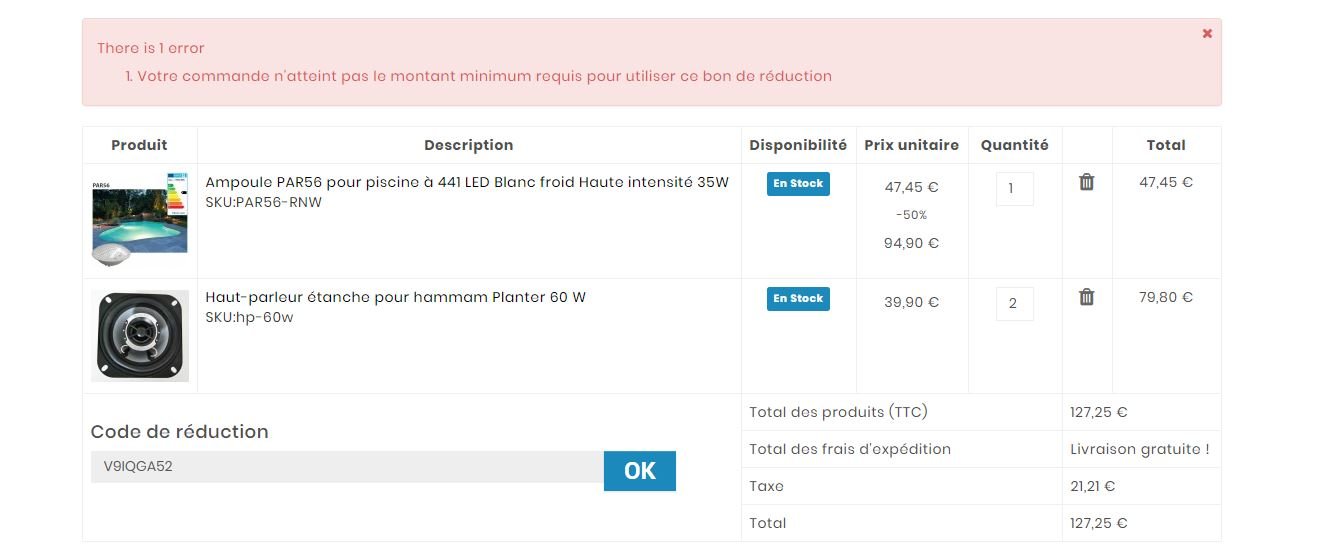Screen dimensions: 1317x555
Task: Apply the discount code with OK
Action: point(640,471)
